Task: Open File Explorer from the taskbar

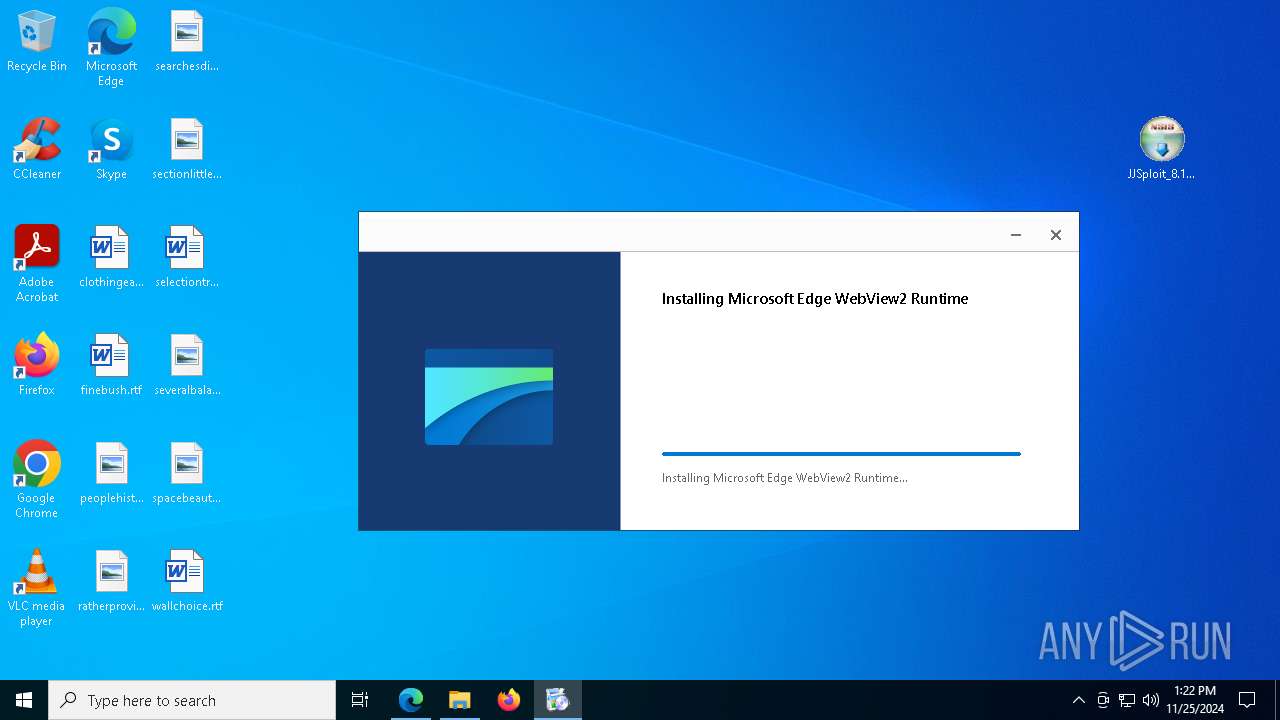Action: point(460,700)
